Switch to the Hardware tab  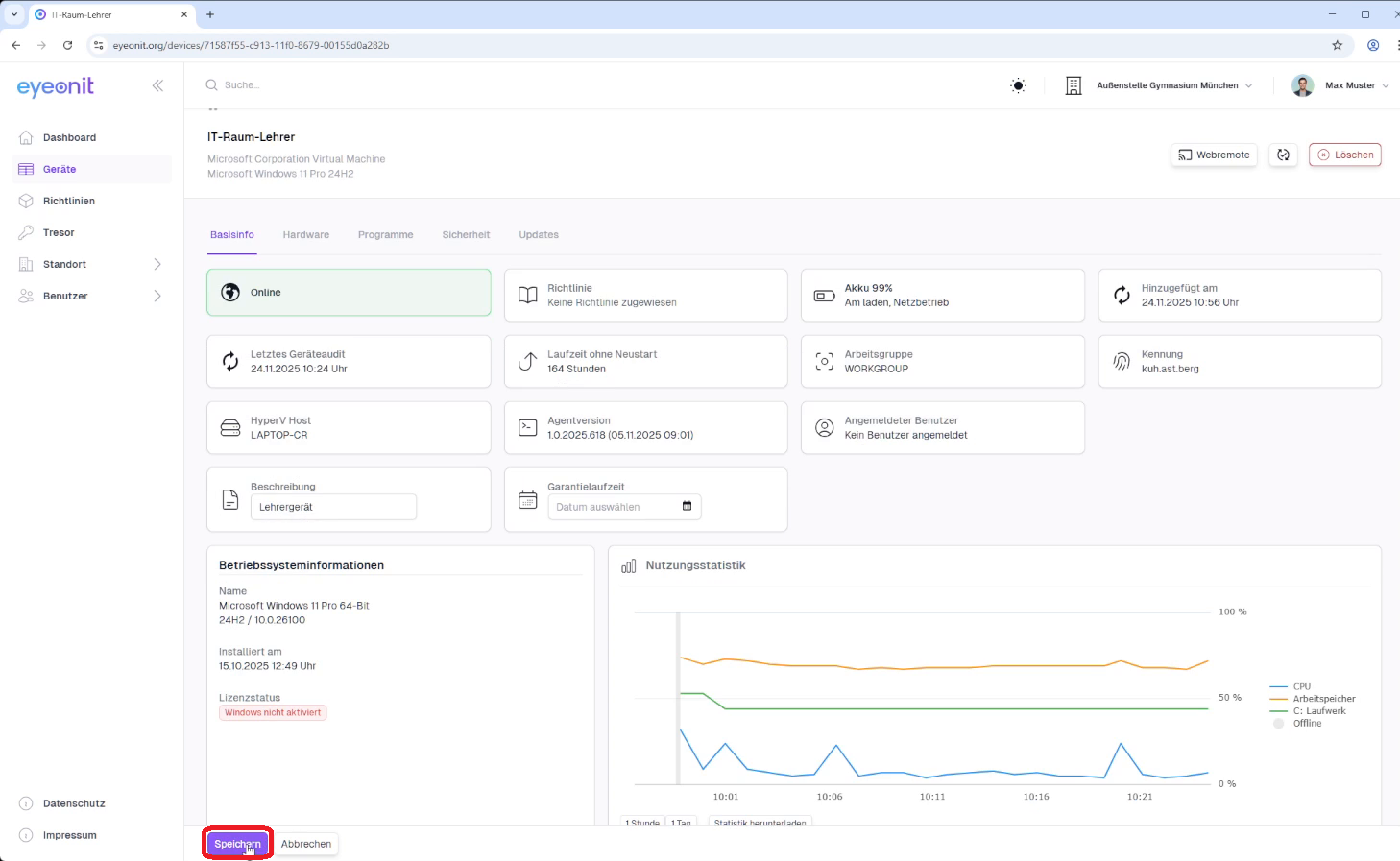[305, 235]
